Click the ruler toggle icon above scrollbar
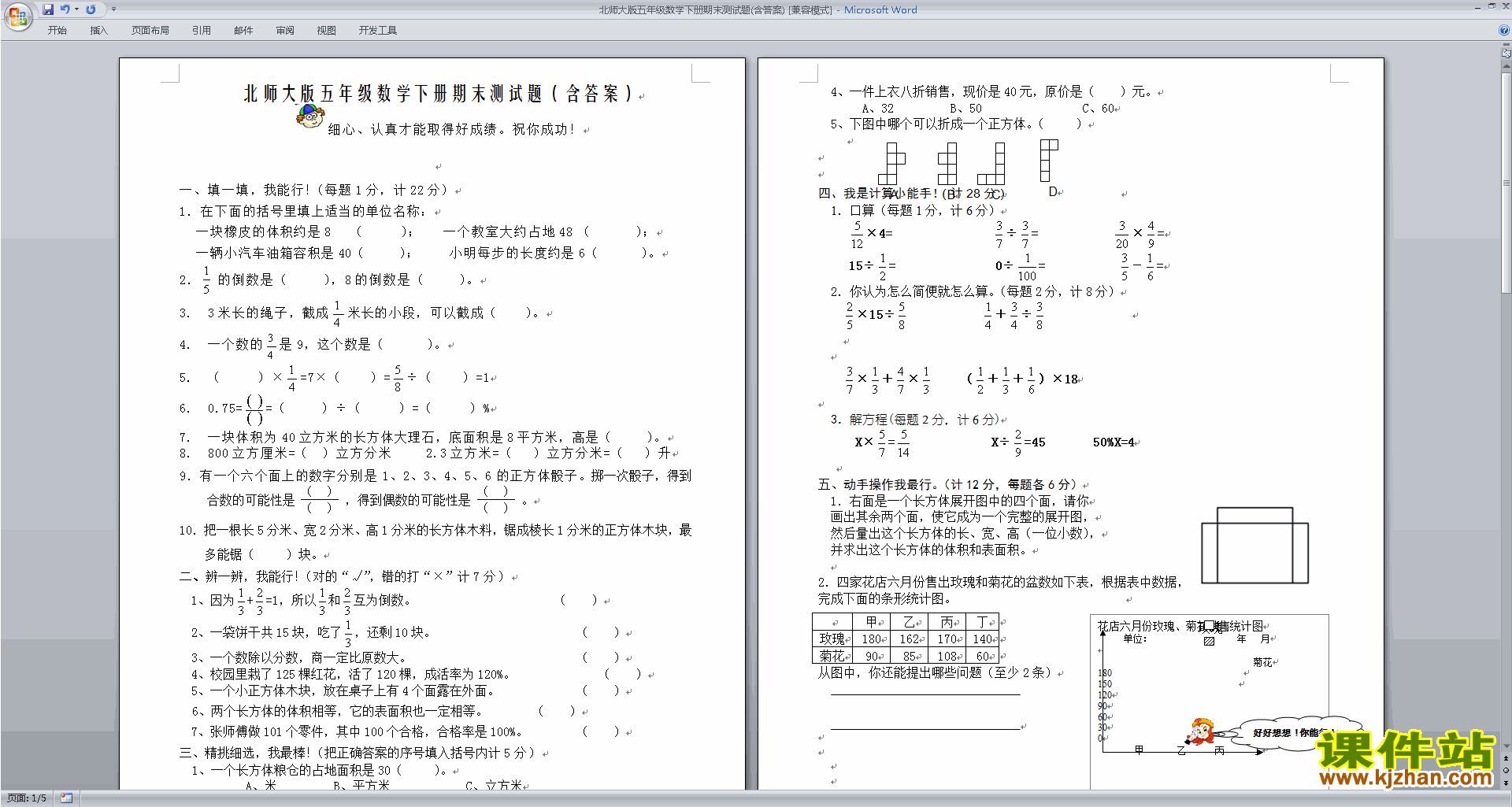1512x807 pixels. click(1506, 54)
